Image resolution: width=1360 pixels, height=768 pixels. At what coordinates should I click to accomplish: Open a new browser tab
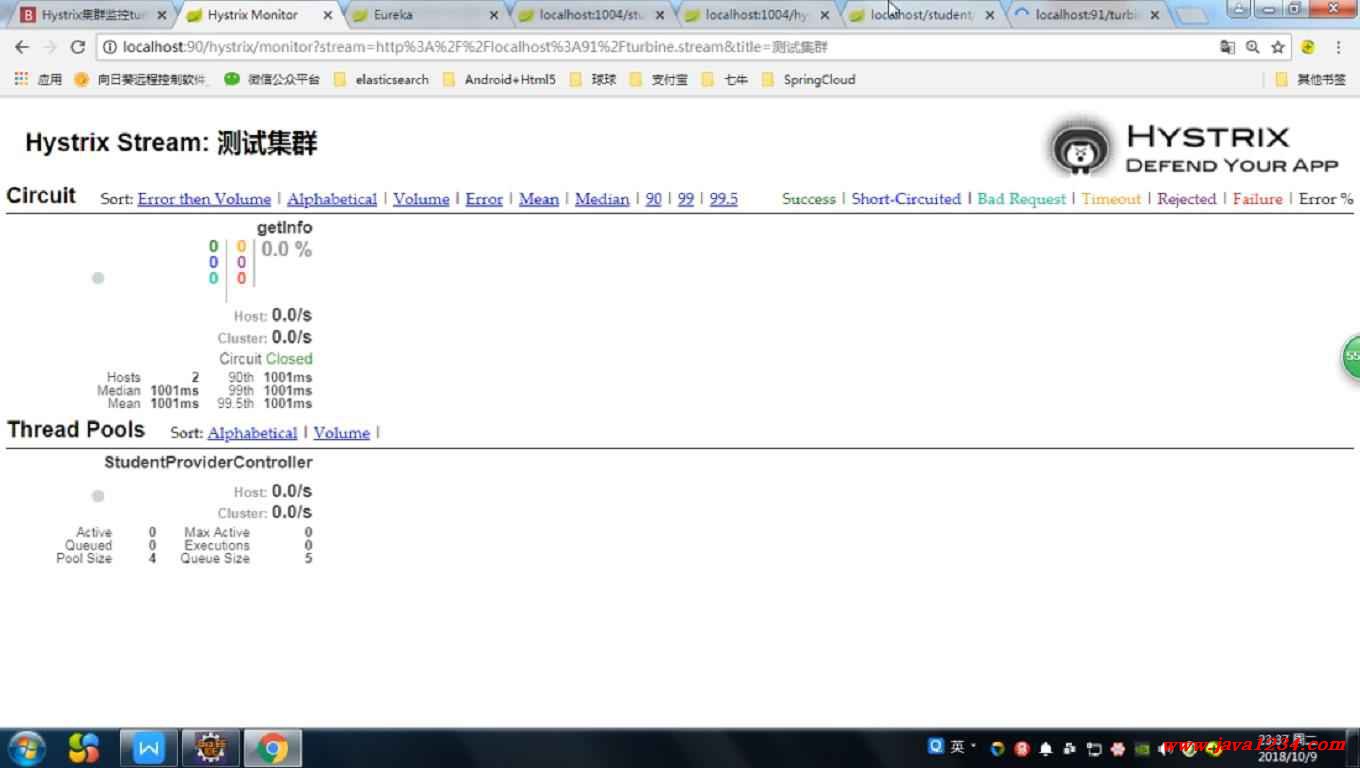pyautogui.click(x=1190, y=15)
